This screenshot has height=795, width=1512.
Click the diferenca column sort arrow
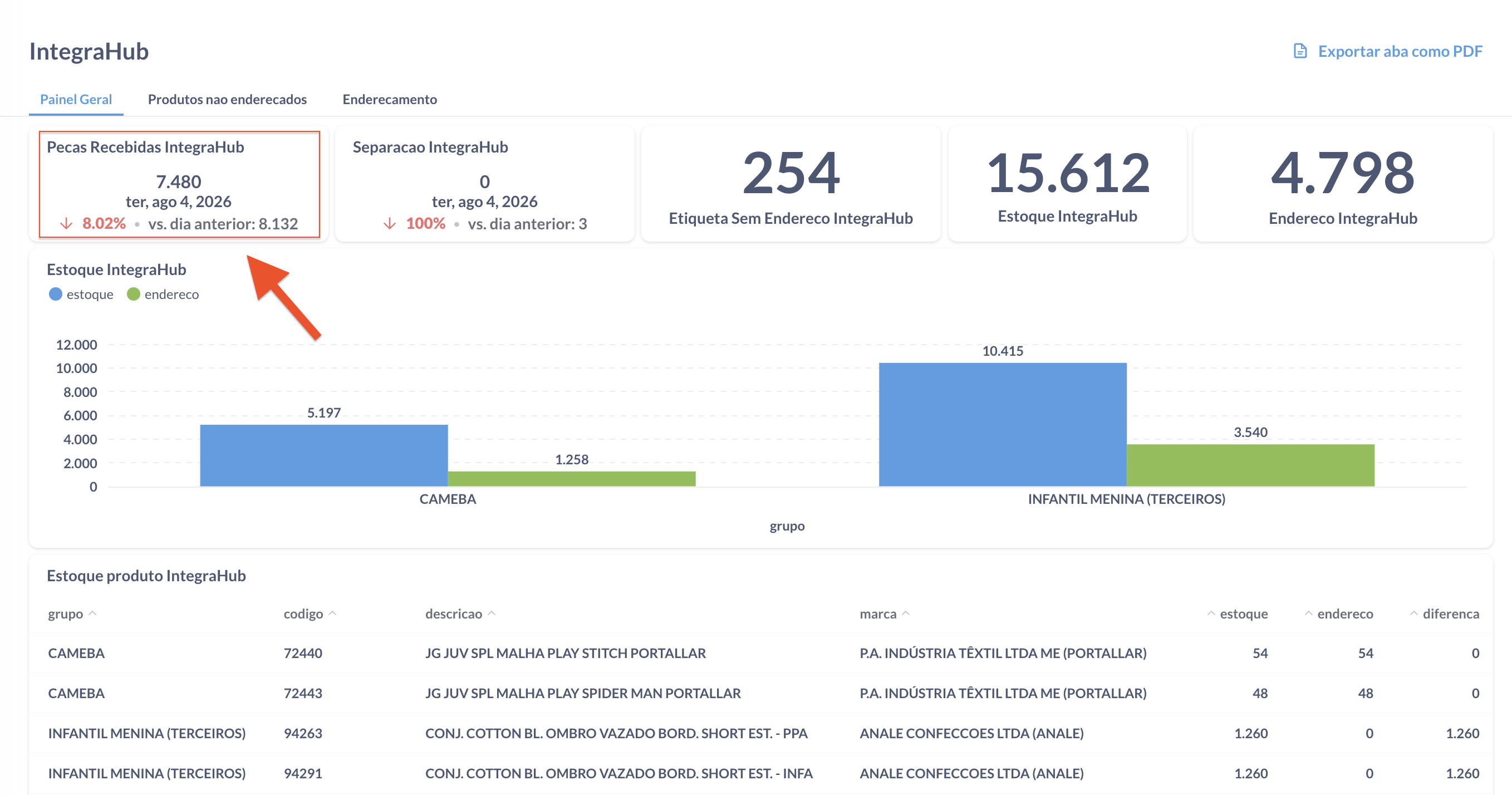1414,614
